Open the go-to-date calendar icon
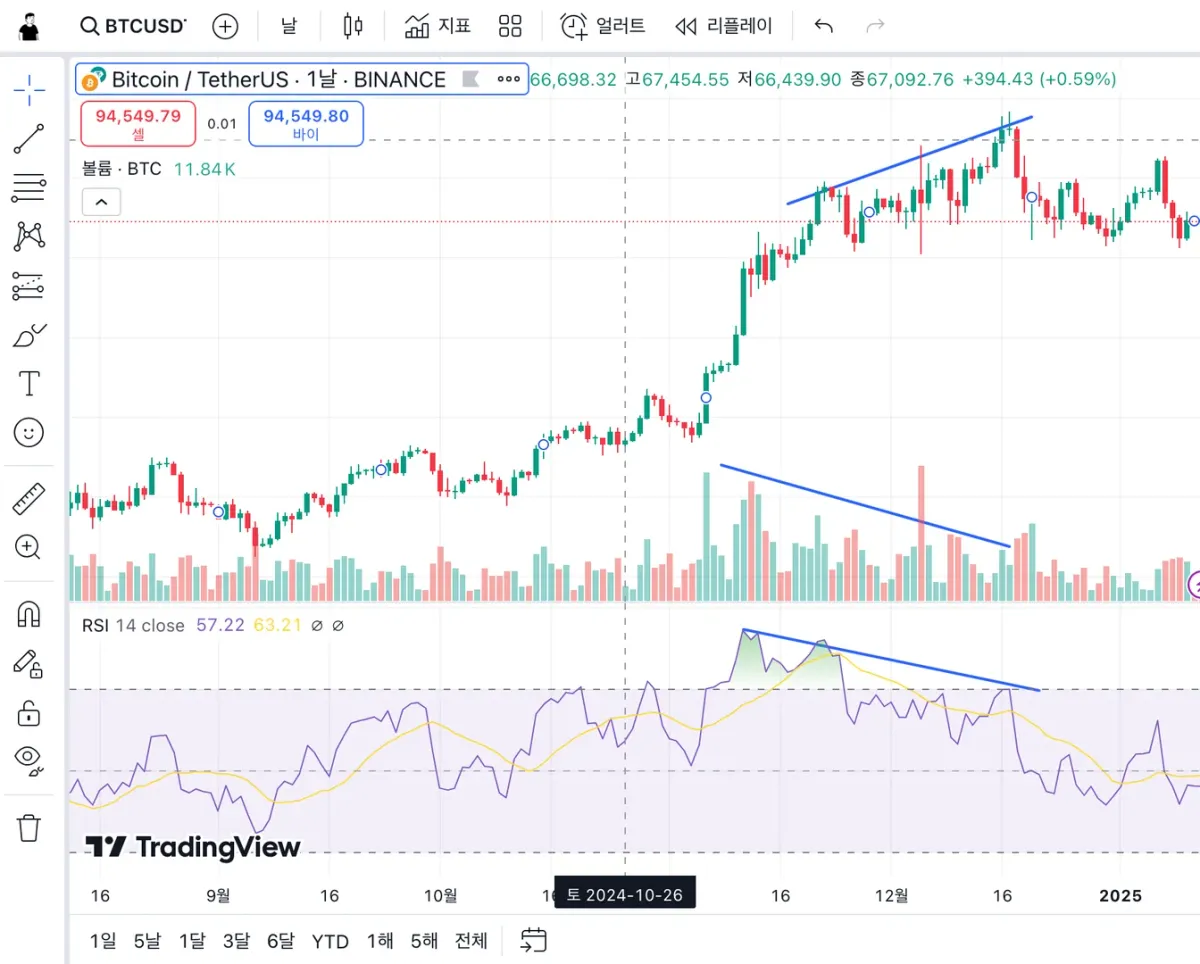Image resolution: width=1200 pixels, height=964 pixels. click(534, 940)
